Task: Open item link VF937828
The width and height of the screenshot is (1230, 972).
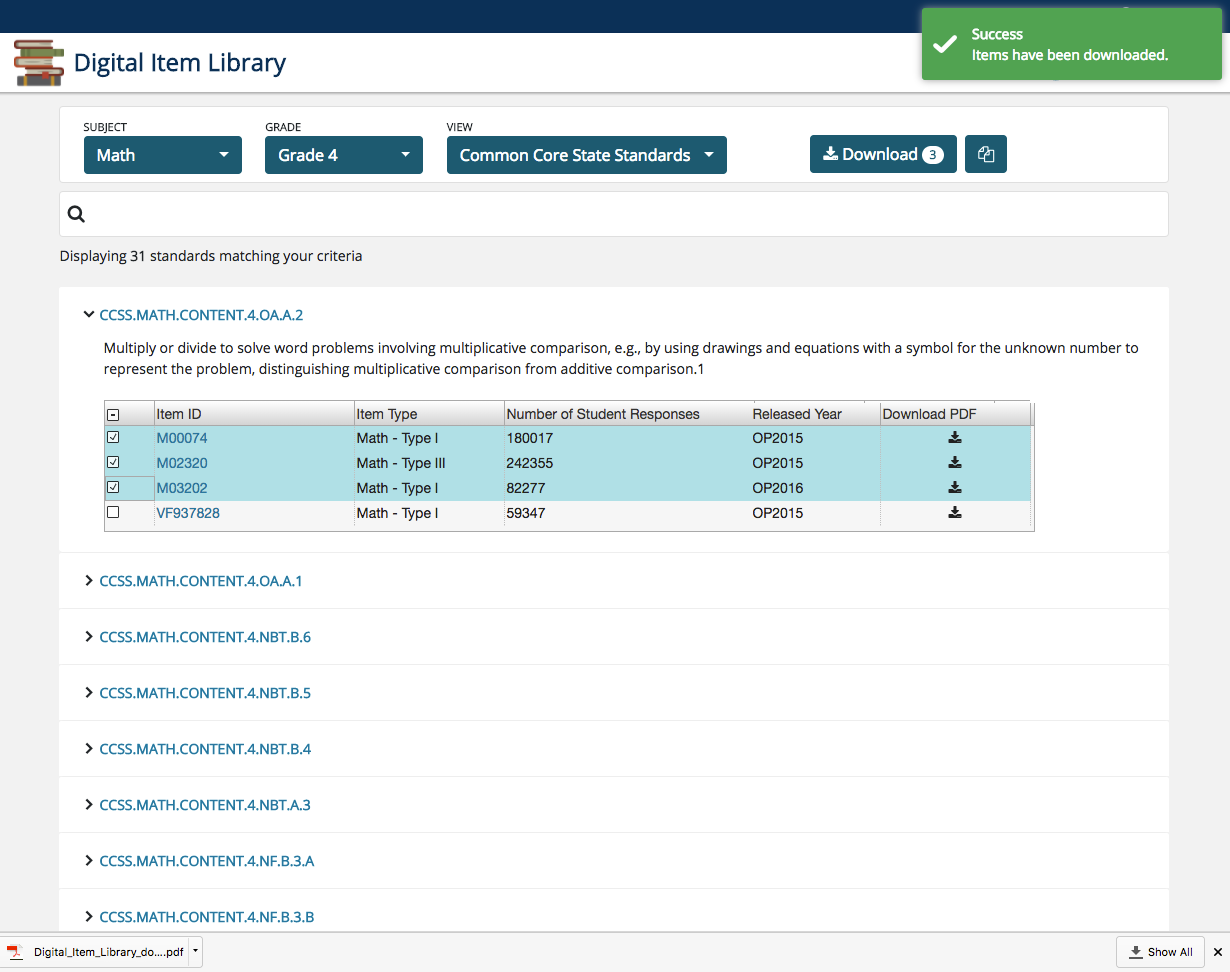Action: (x=188, y=513)
